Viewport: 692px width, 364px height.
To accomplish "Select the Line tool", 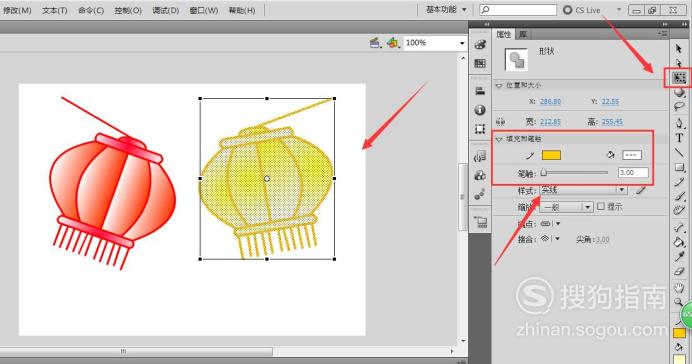I will point(679,153).
